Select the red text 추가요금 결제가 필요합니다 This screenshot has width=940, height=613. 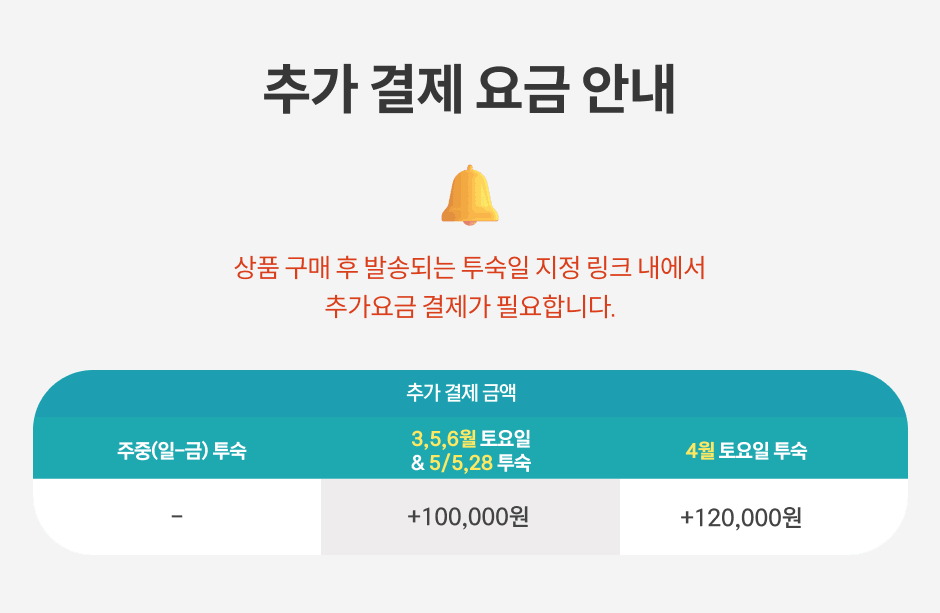pos(470,306)
